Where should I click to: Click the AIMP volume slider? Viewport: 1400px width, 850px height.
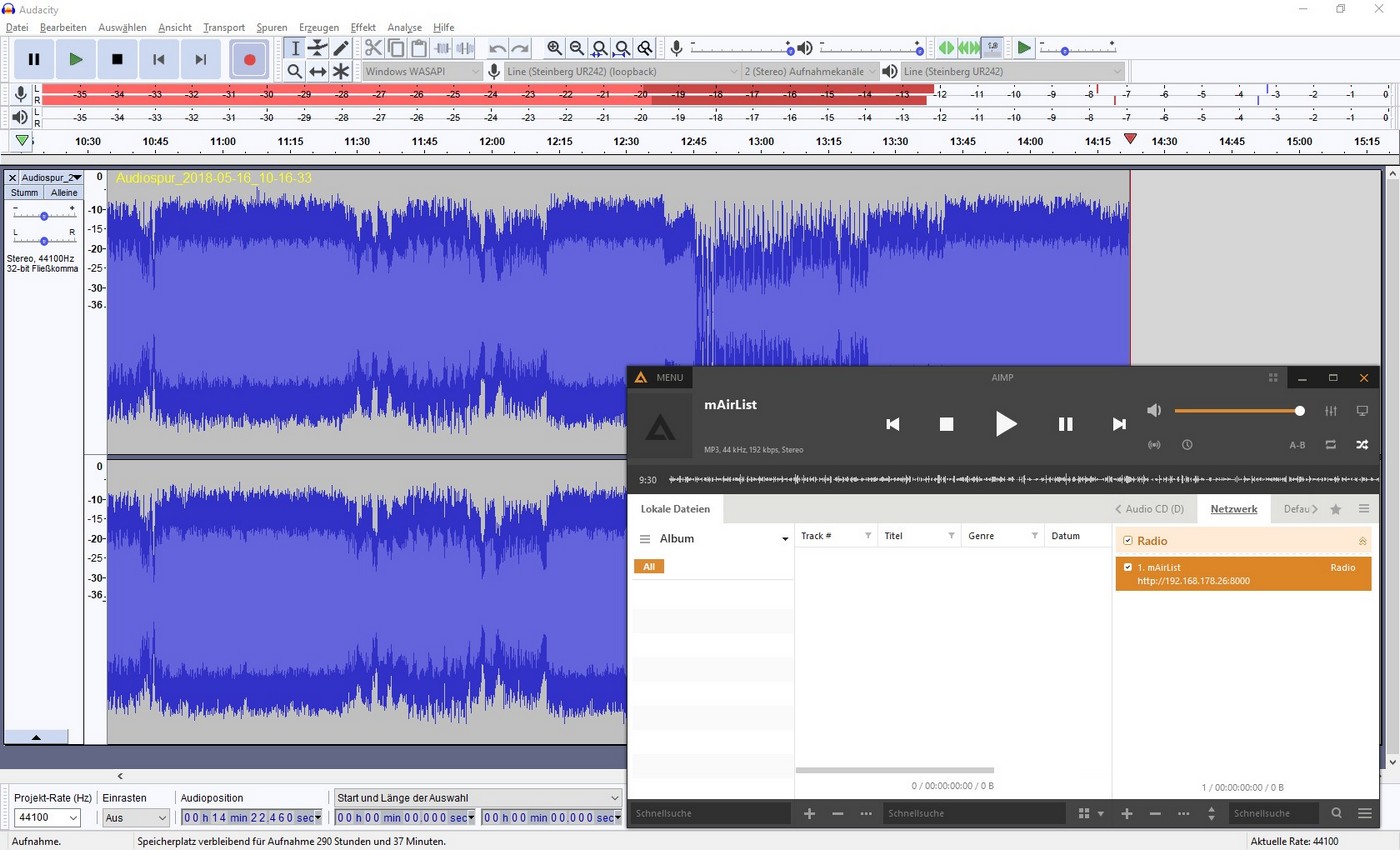click(x=1237, y=411)
